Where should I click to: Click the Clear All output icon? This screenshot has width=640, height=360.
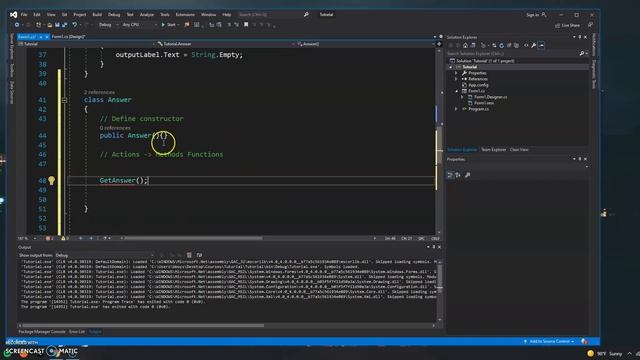[189, 255]
